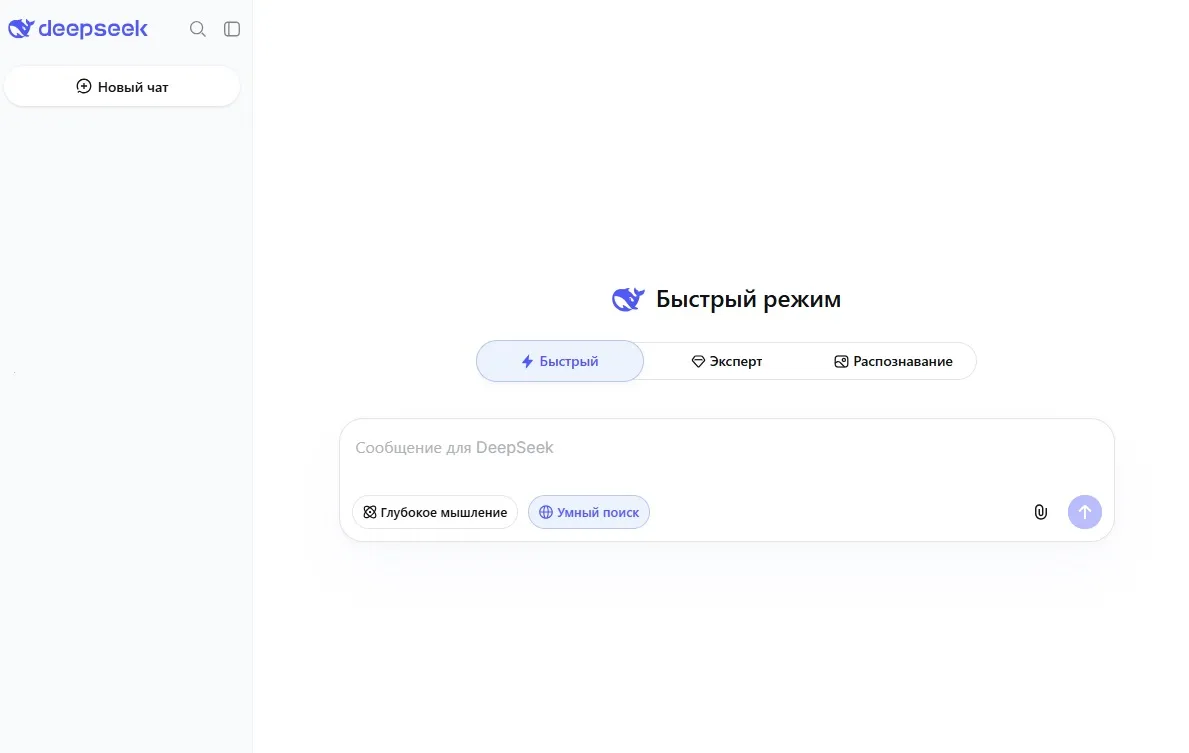
Task: Toggle the Умный поиск option
Action: pyautogui.click(x=588, y=512)
